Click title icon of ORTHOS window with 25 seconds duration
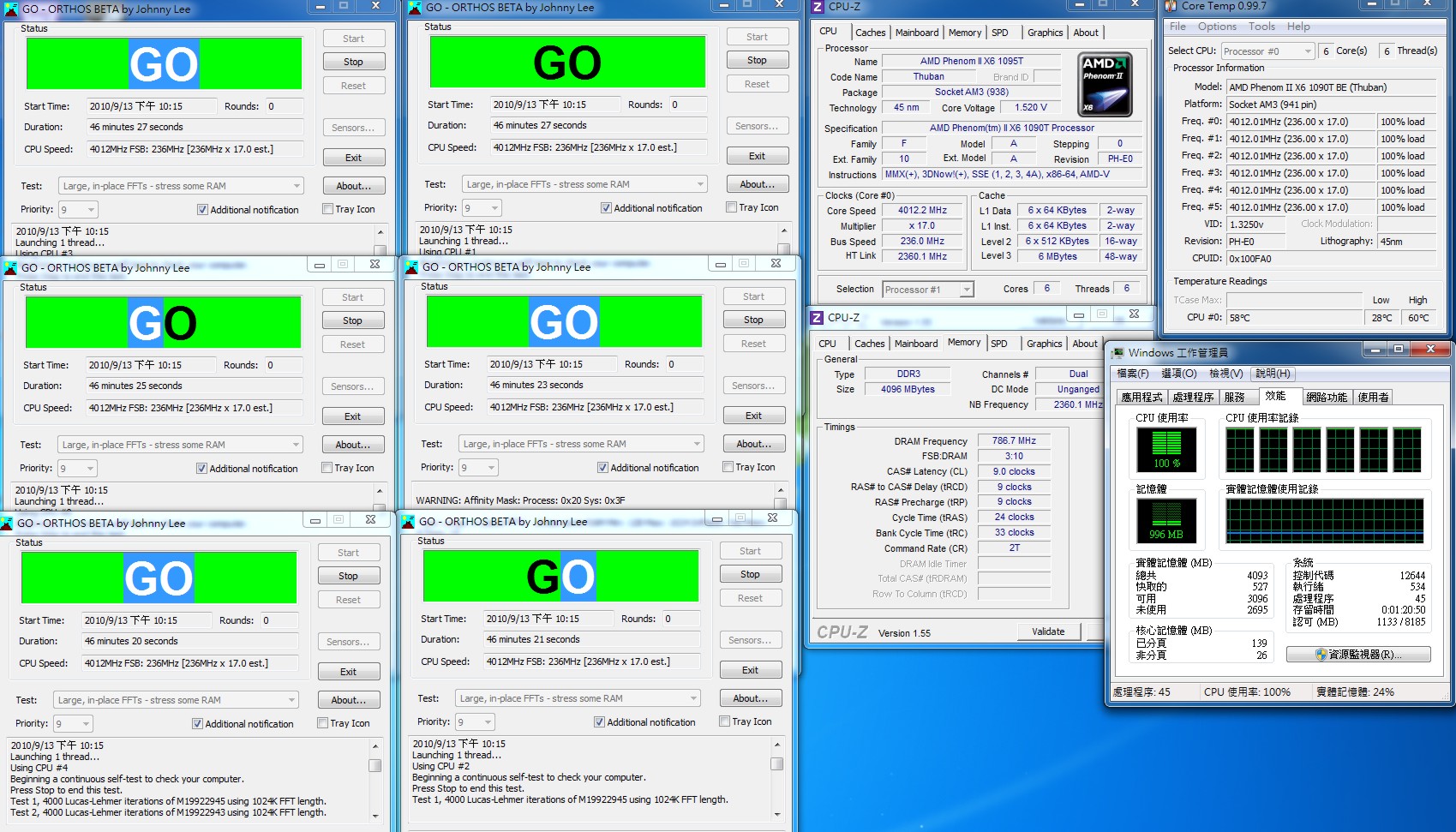This screenshot has height=832, width=1456. [10, 267]
